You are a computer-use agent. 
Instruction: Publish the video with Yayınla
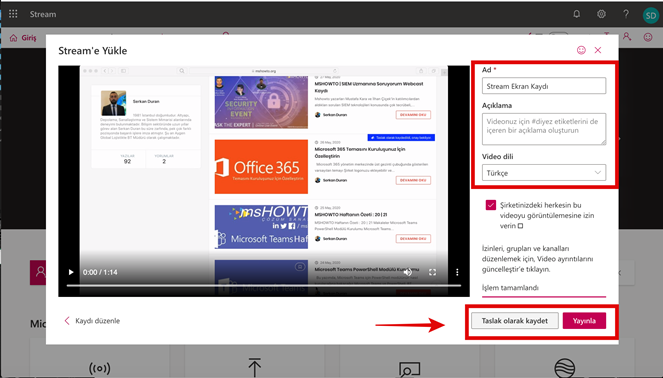(584, 320)
